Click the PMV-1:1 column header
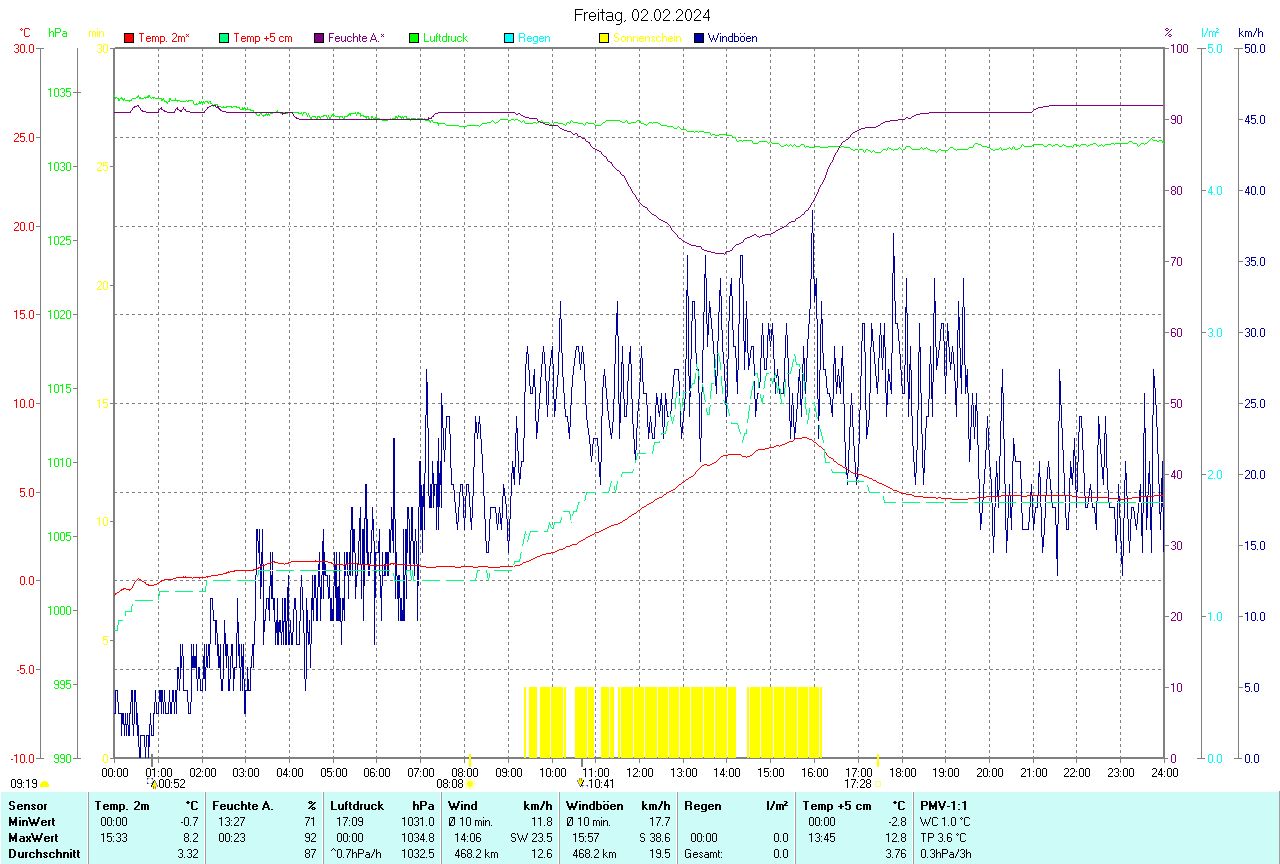The width and height of the screenshot is (1280, 864). click(x=944, y=806)
